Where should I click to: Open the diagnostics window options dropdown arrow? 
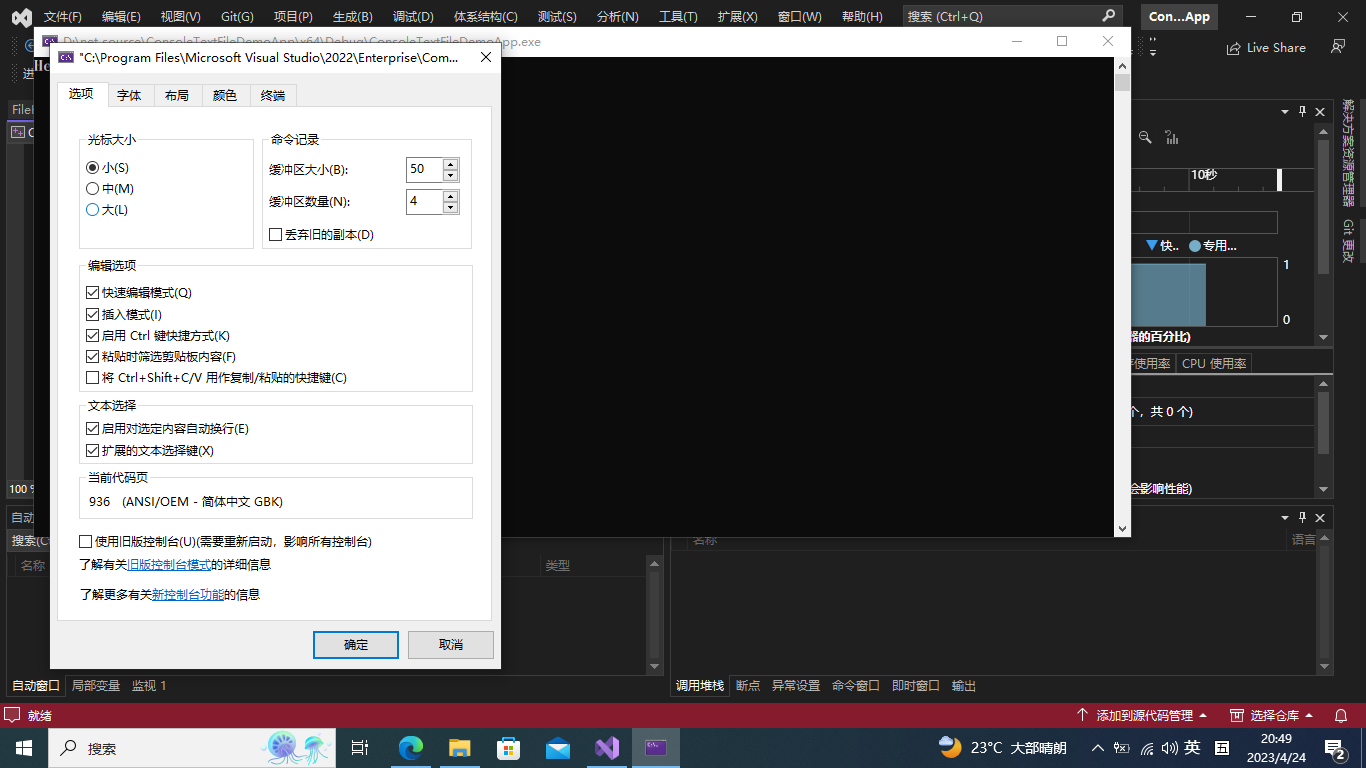[1285, 112]
